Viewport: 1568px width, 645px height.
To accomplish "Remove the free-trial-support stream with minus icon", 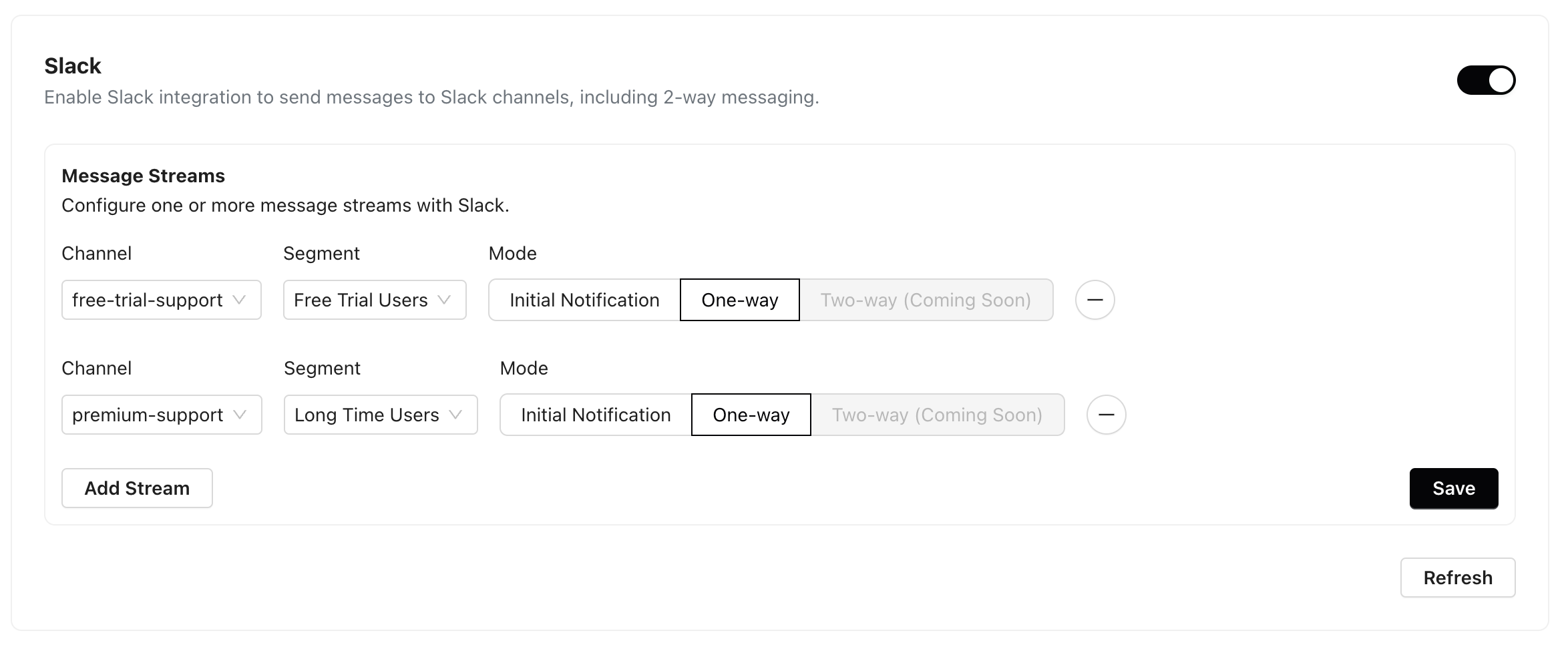I will (x=1095, y=300).
